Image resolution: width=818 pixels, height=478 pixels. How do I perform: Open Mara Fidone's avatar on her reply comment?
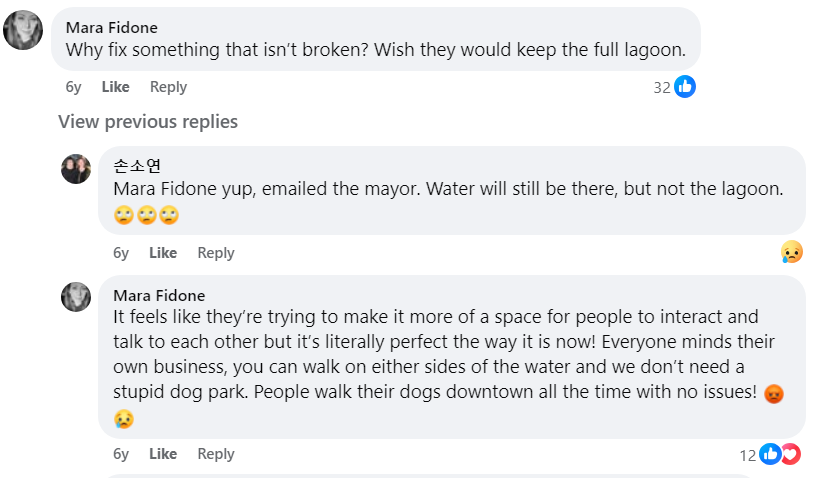76,297
